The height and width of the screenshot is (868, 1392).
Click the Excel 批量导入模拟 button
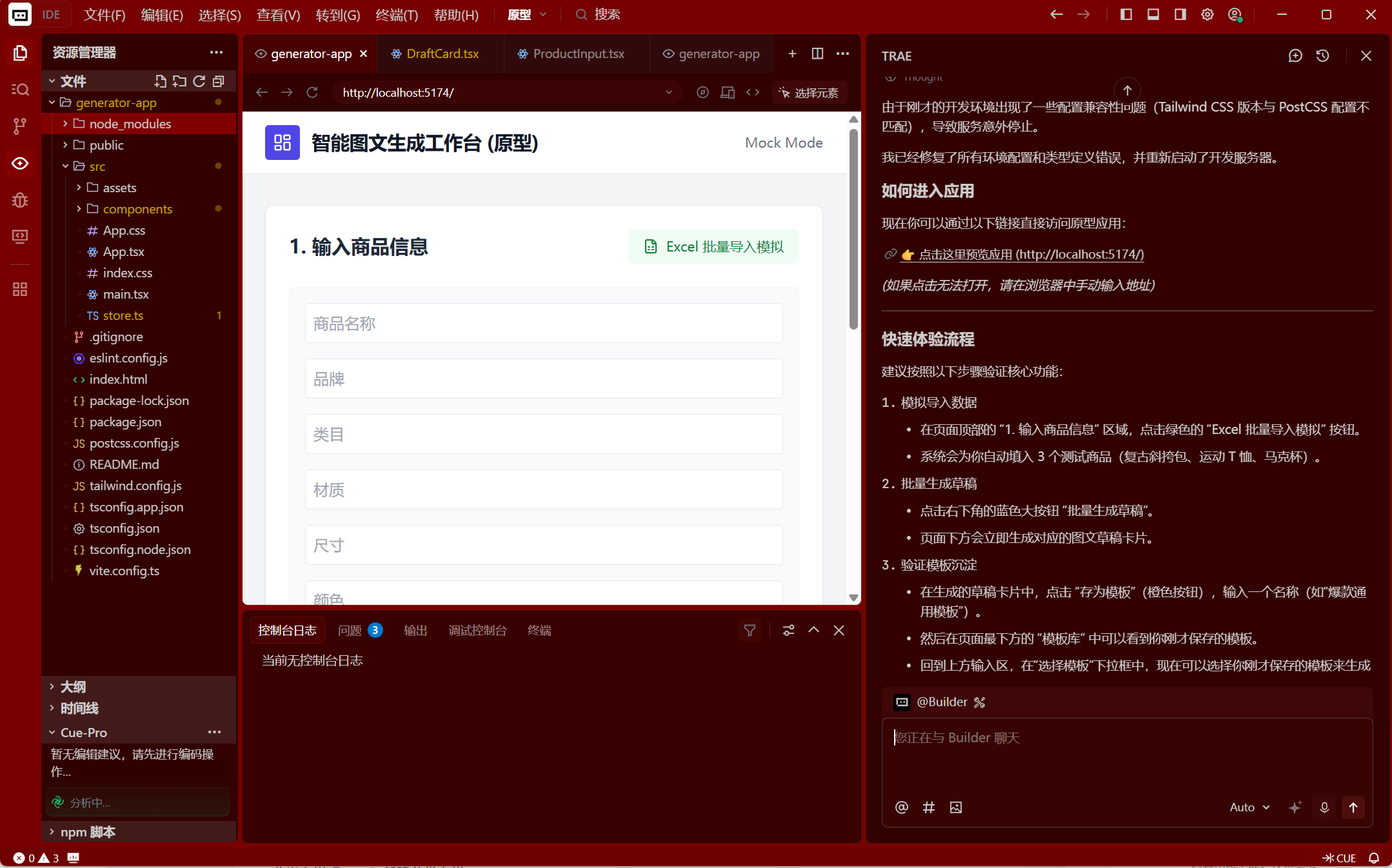tap(713, 247)
